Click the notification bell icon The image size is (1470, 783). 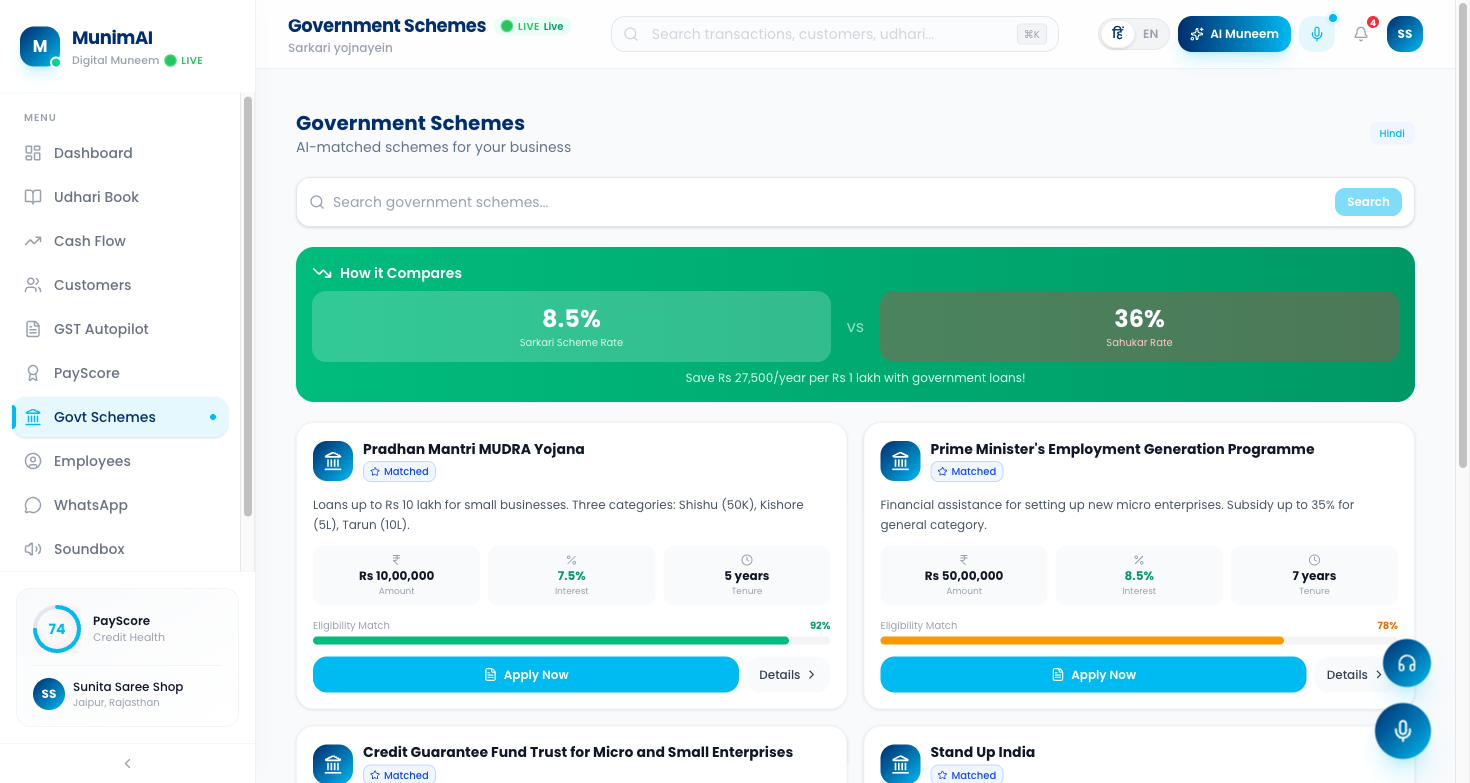(x=1361, y=34)
